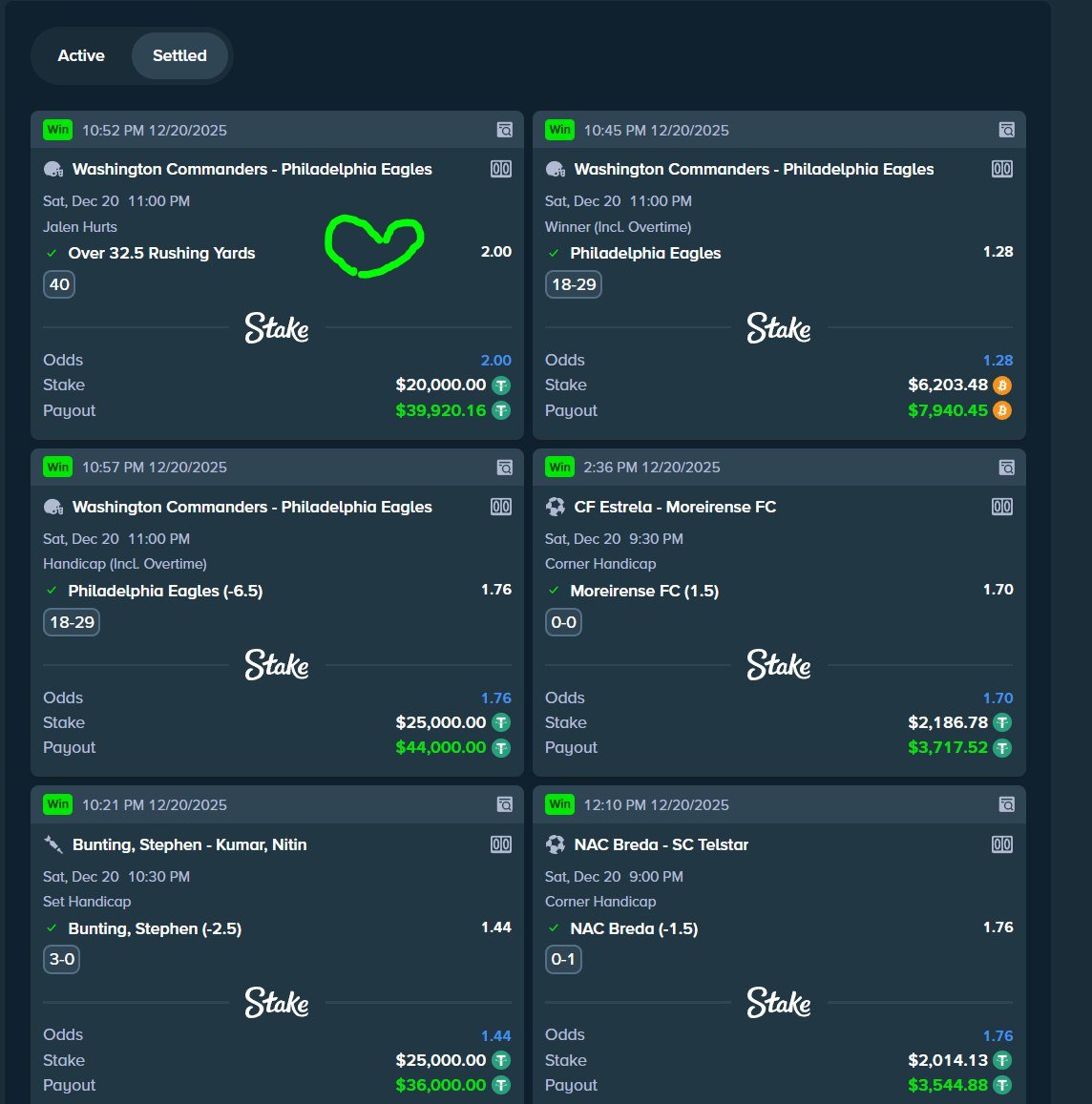
Task: Click Tether icon next to $20,000.00 stake
Action: pyautogui.click(x=501, y=385)
